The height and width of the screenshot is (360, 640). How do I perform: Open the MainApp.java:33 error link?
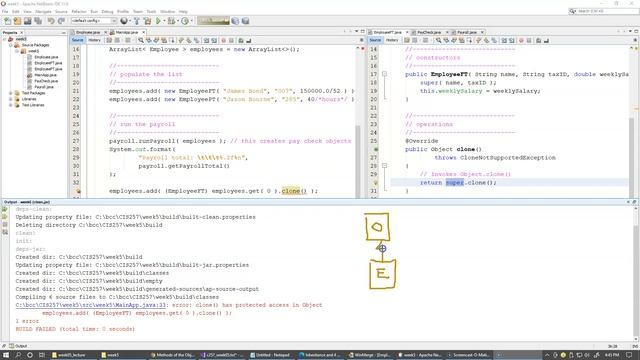click(91, 305)
